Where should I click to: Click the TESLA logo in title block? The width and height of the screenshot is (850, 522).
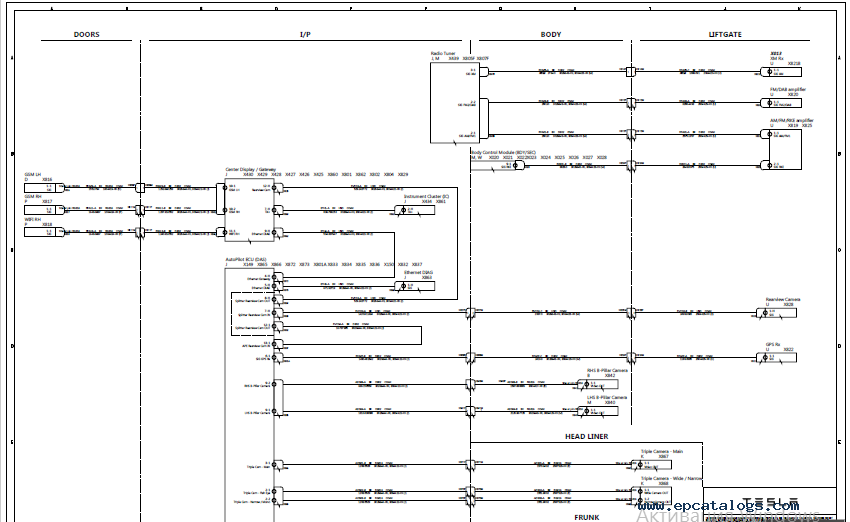(x=769, y=500)
